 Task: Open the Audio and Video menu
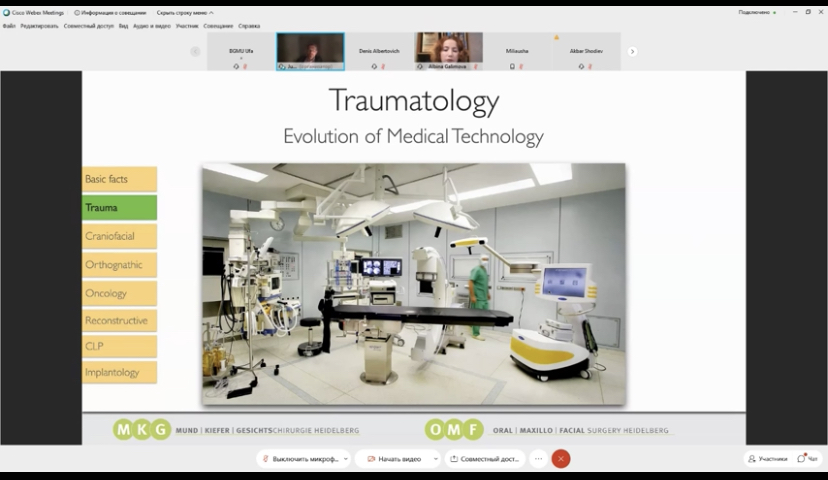tap(152, 26)
